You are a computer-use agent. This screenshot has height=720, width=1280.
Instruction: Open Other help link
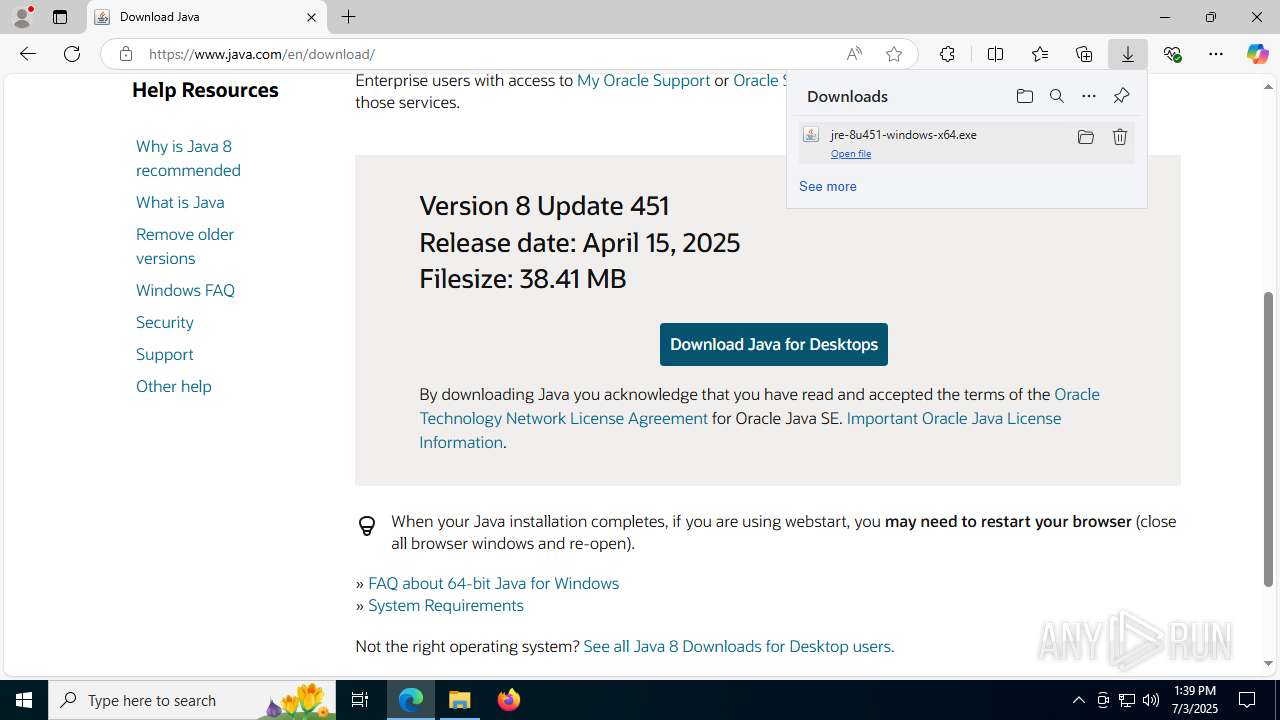[x=174, y=386]
